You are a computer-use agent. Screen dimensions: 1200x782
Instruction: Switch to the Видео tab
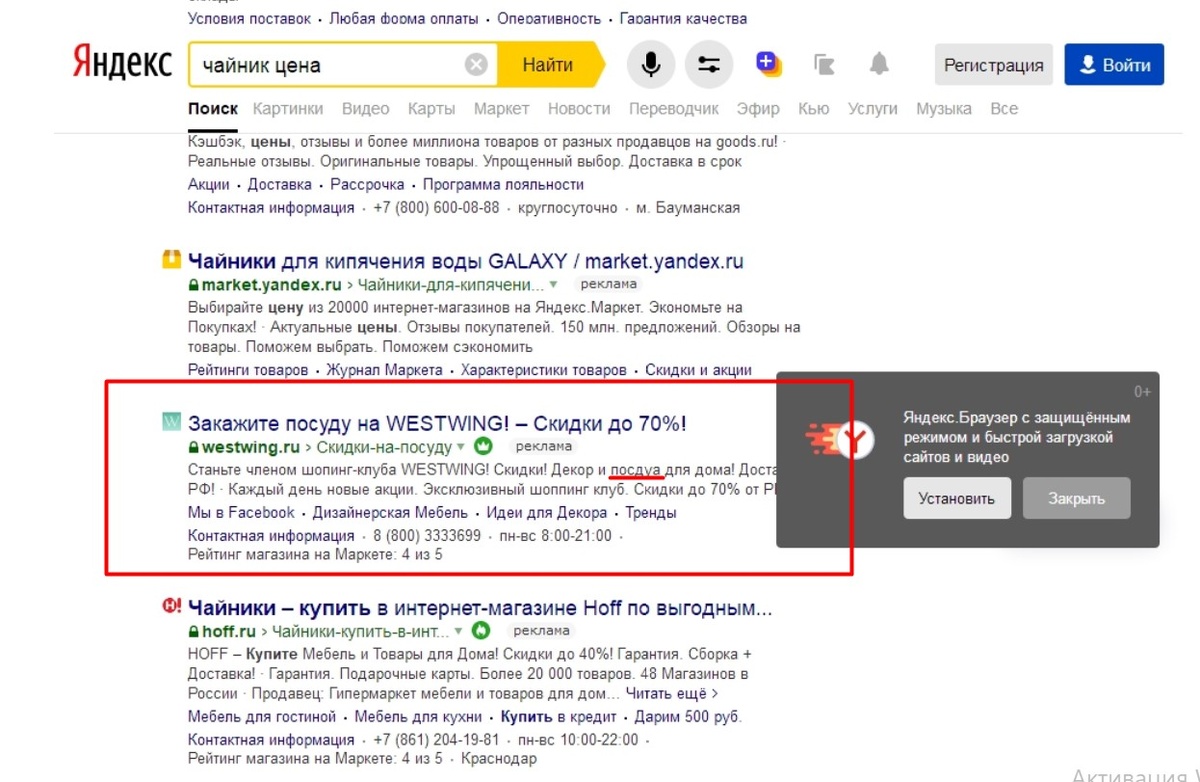click(366, 108)
